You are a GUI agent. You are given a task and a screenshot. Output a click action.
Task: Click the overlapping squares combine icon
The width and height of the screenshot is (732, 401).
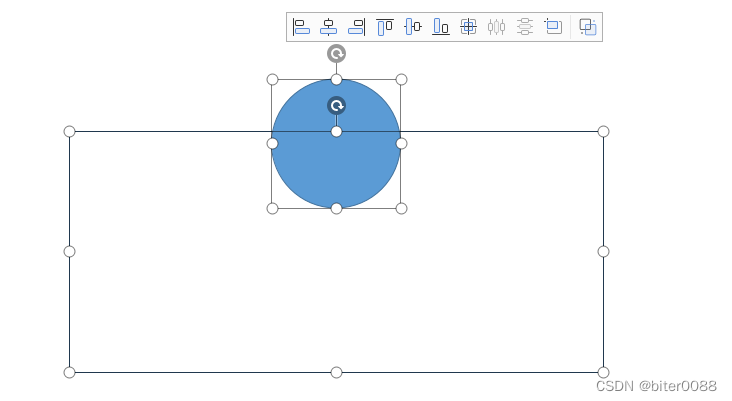[588, 27]
